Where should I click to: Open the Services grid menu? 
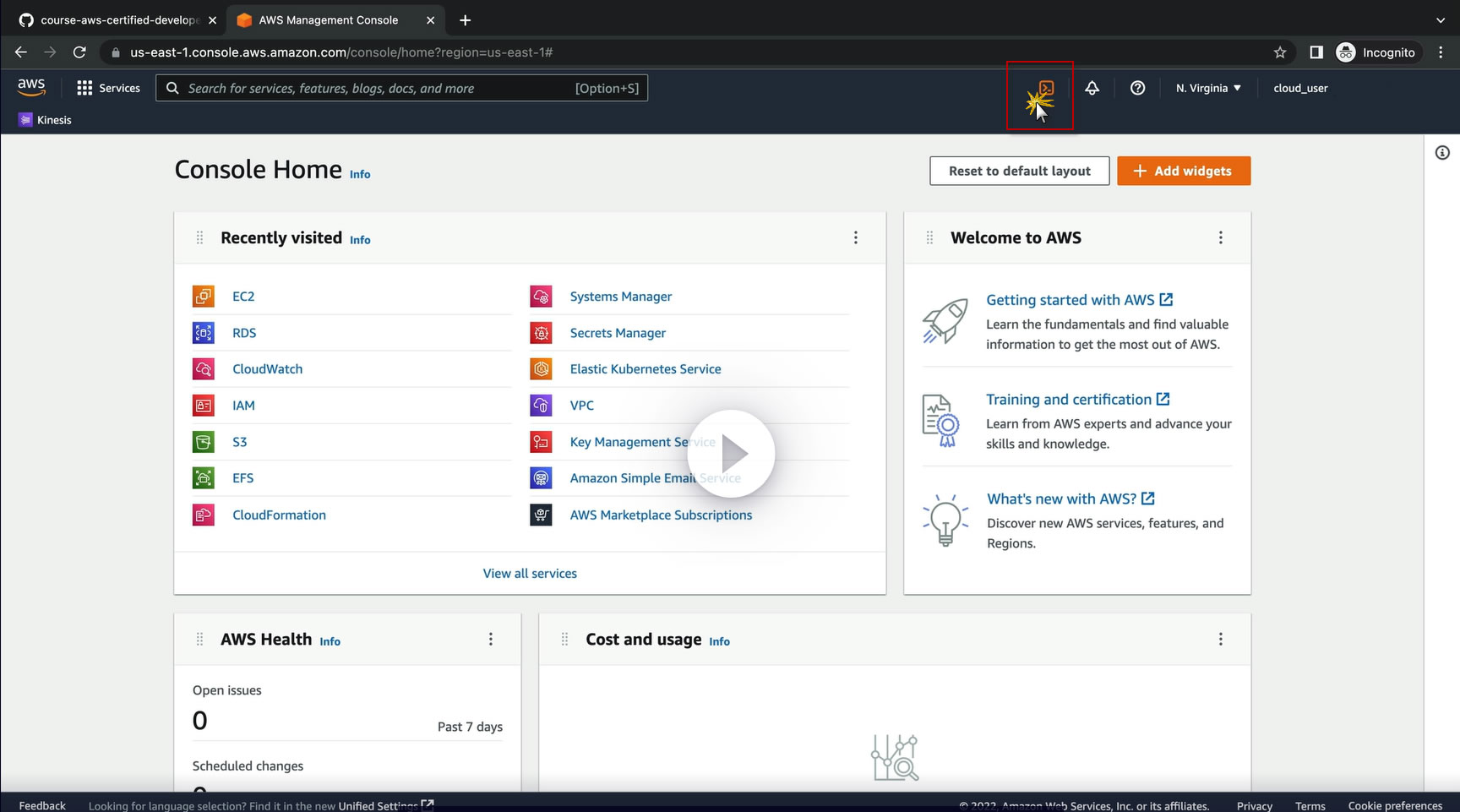click(x=108, y=88)
